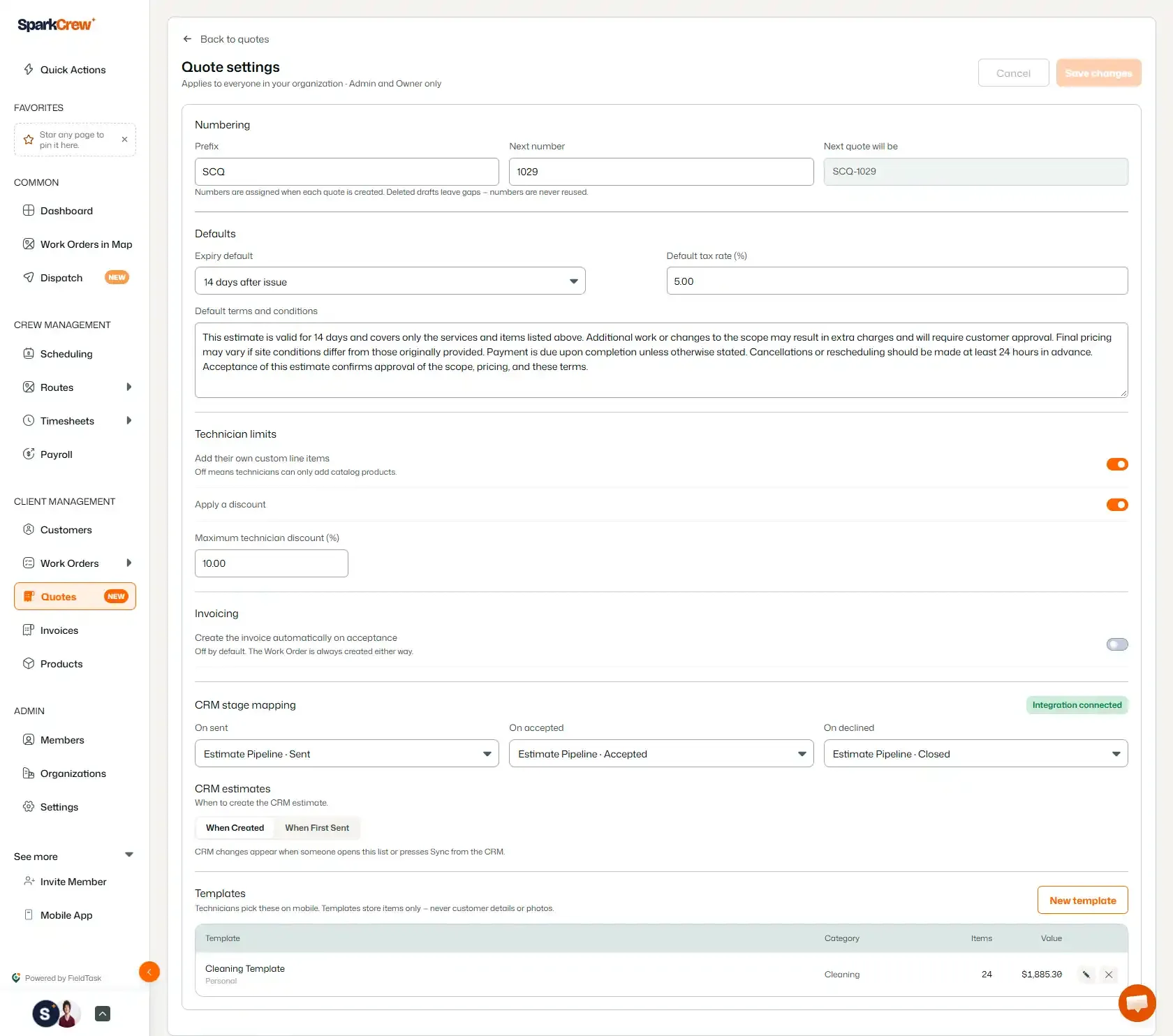This screenshot has height=1036, width=1173.
Task: Click the Dispatch paper-plane icon
Action: point(29,277)
